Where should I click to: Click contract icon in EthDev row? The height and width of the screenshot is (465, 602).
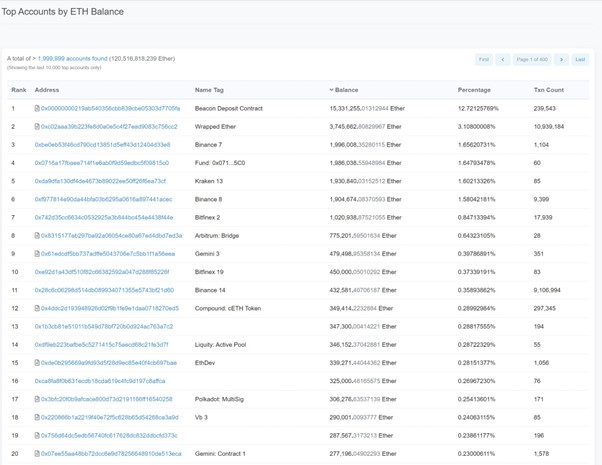click(x=37, y=363)
